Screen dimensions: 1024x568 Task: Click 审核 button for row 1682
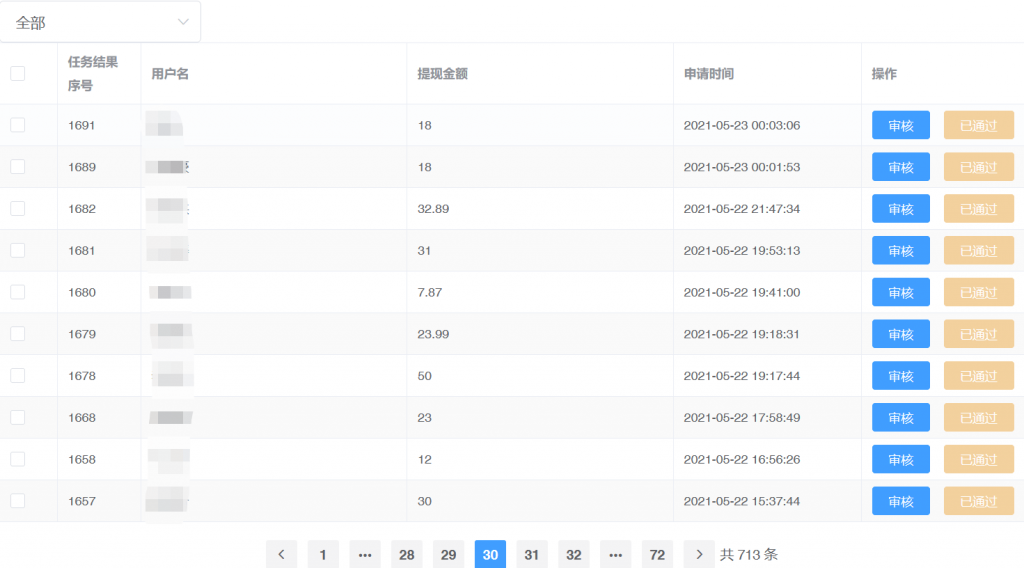tap(900, 209)
